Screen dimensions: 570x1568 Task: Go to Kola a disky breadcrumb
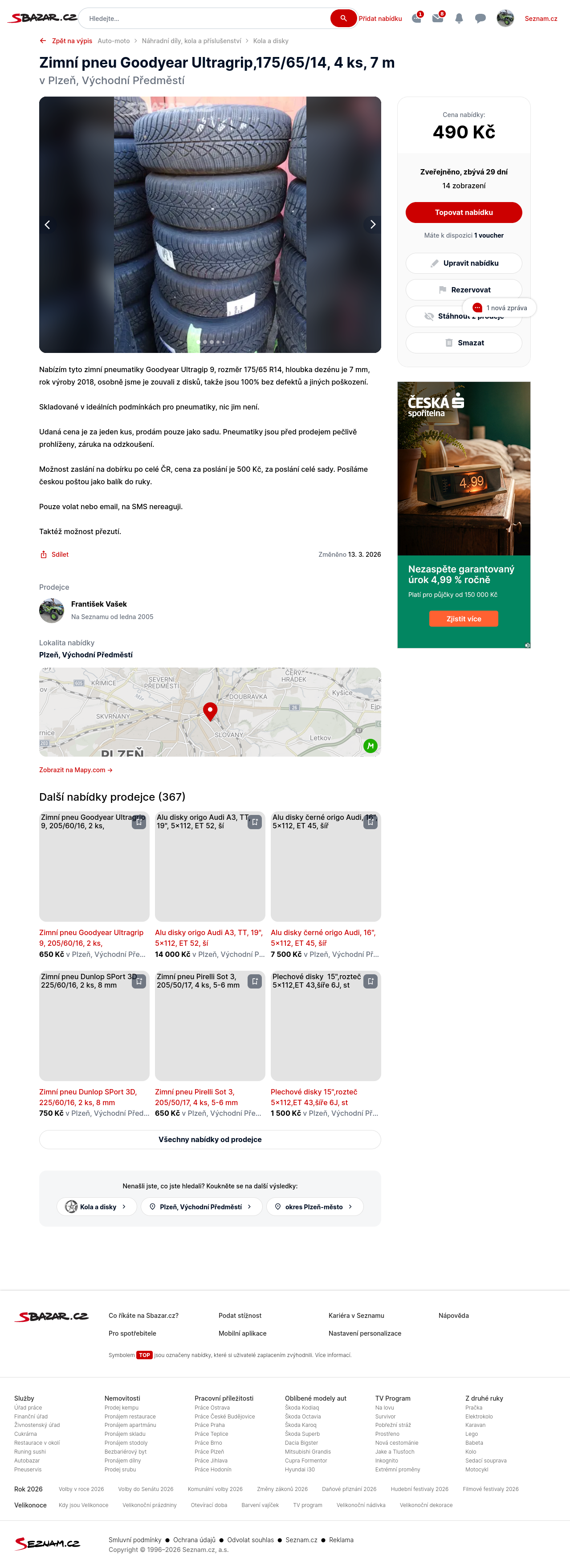(271, 41)
